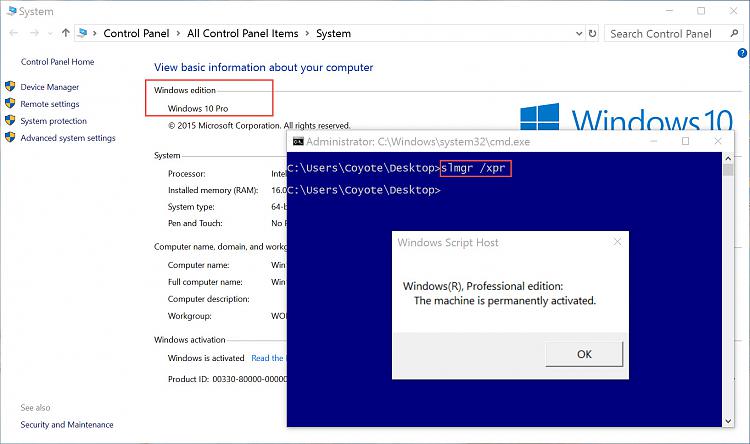Click the 'System type:' label
This screenshot has width=750, height=444.
[x=191, y=207]
